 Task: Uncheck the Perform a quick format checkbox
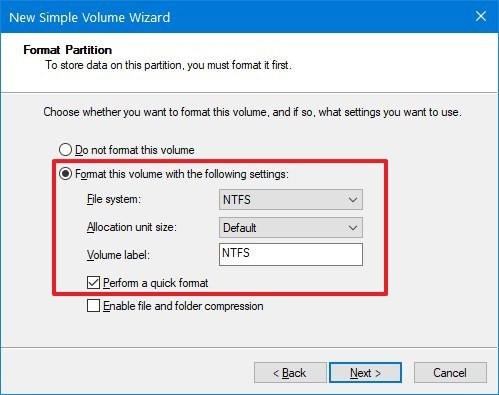[x=93, y=283]
